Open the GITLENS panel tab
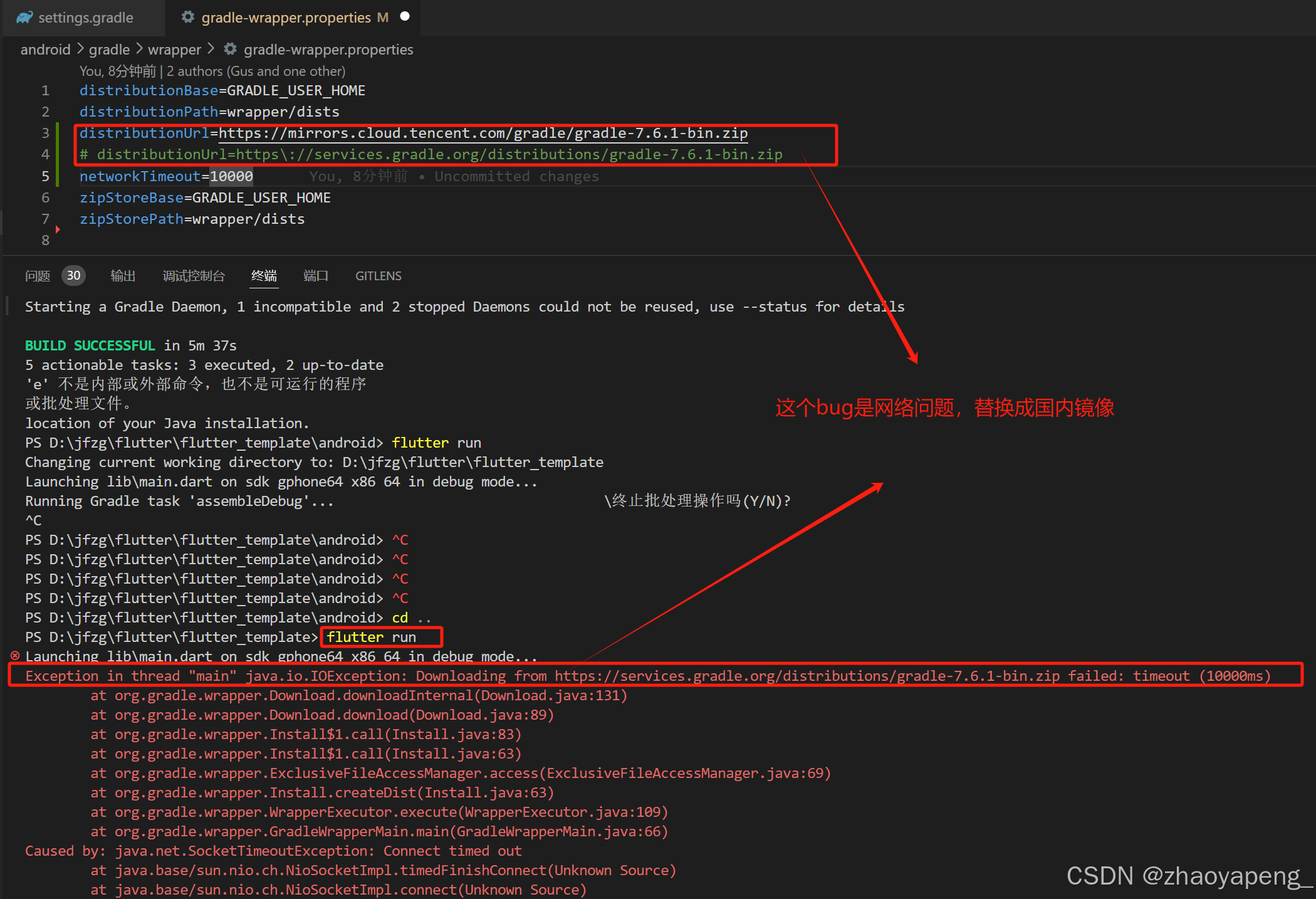 point(379,276)
